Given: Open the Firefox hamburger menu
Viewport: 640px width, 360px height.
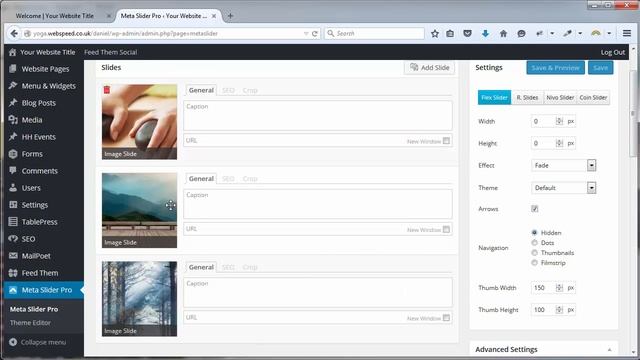Looking at the screenshot, I should [627, 33].
